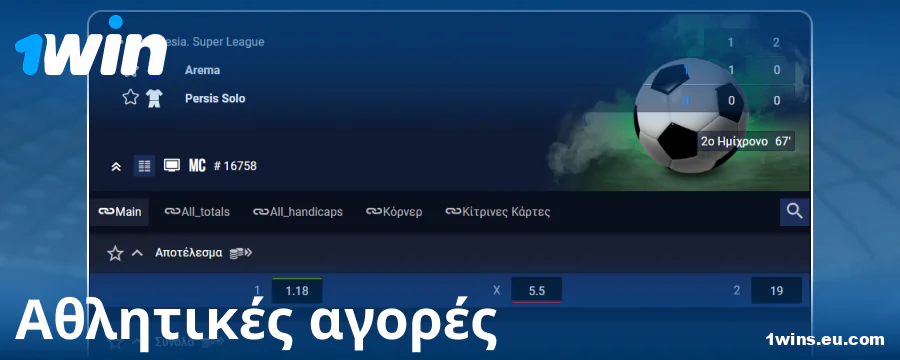Open the Κίτρινες Κάρτες tab
Viewport: 900px width, 360px height.
(x=498, y=212)
